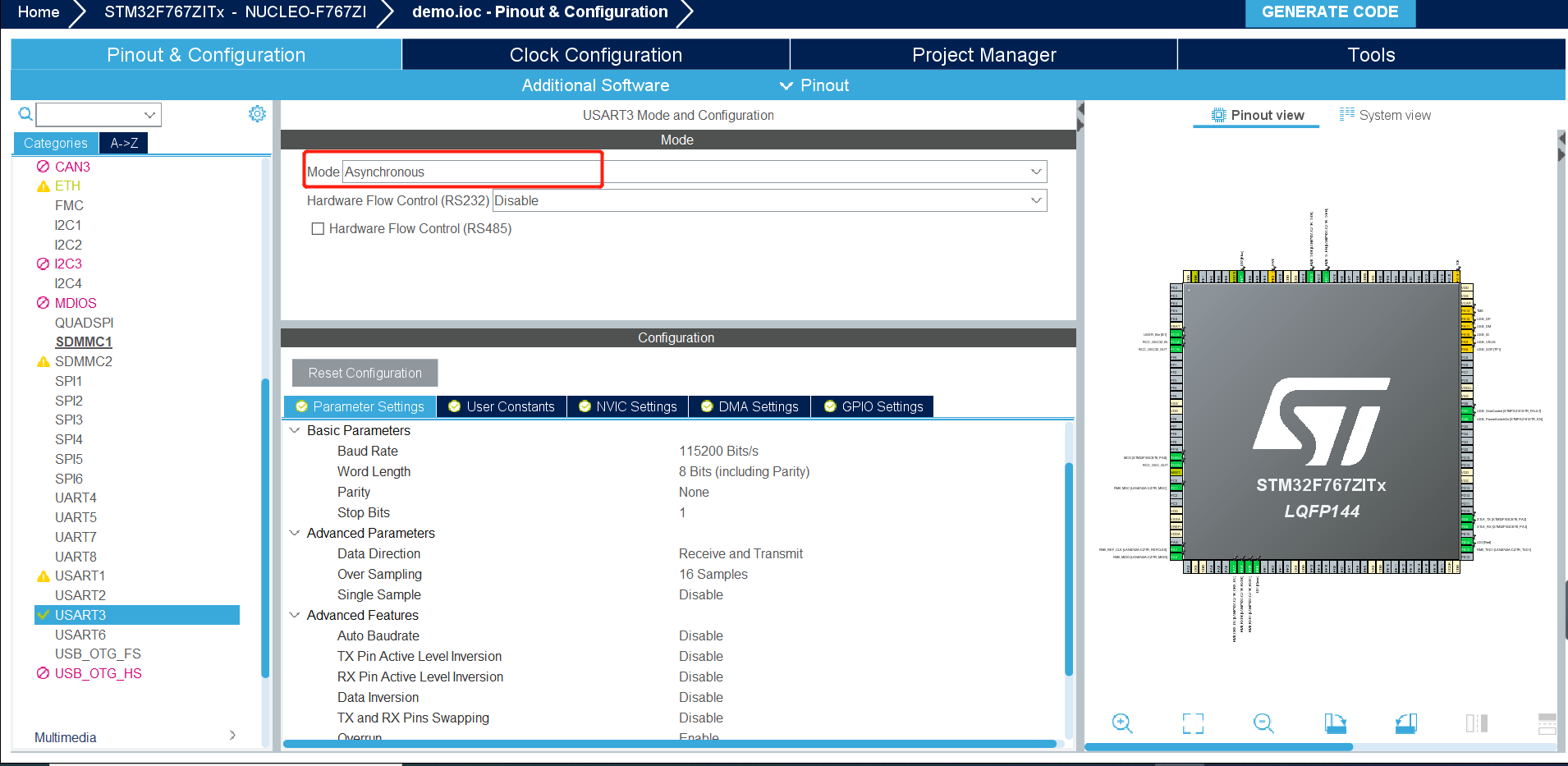Click Reset Configuration button

pyautogui.click(x=365, y=373)
